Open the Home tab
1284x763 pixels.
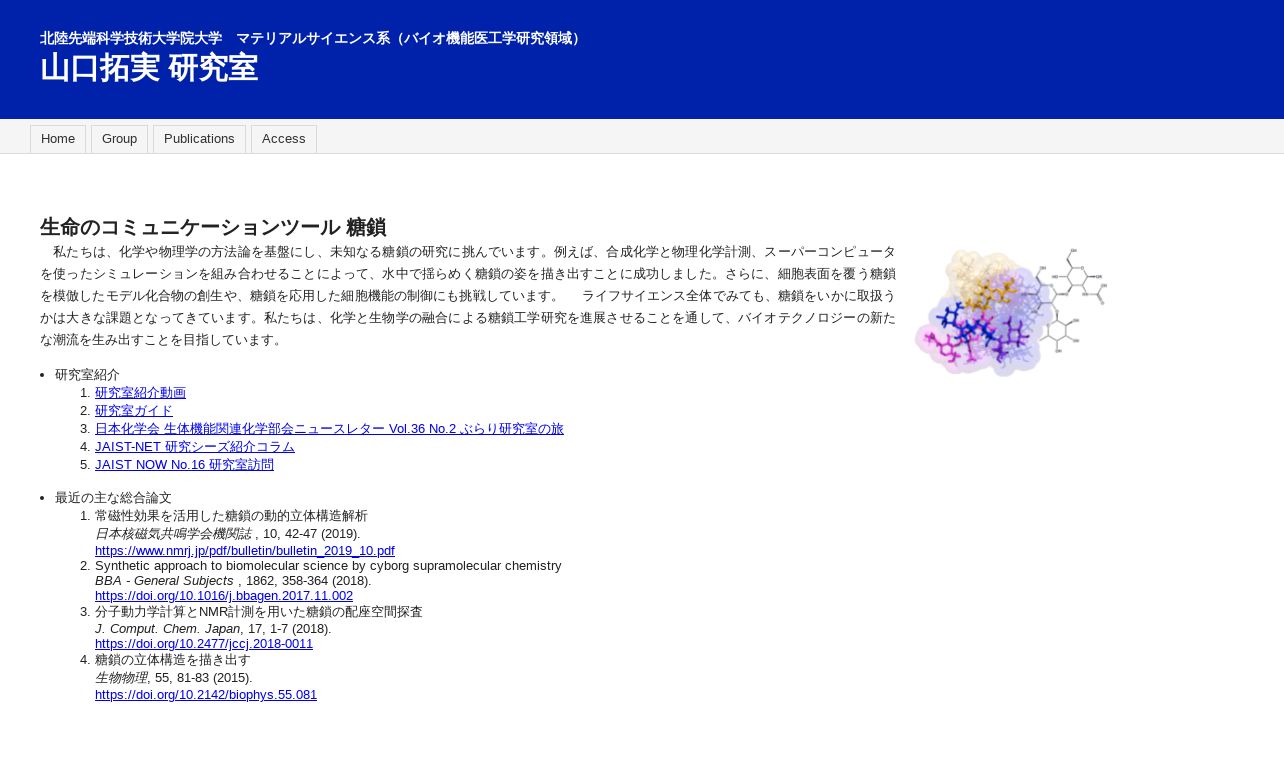58,139
